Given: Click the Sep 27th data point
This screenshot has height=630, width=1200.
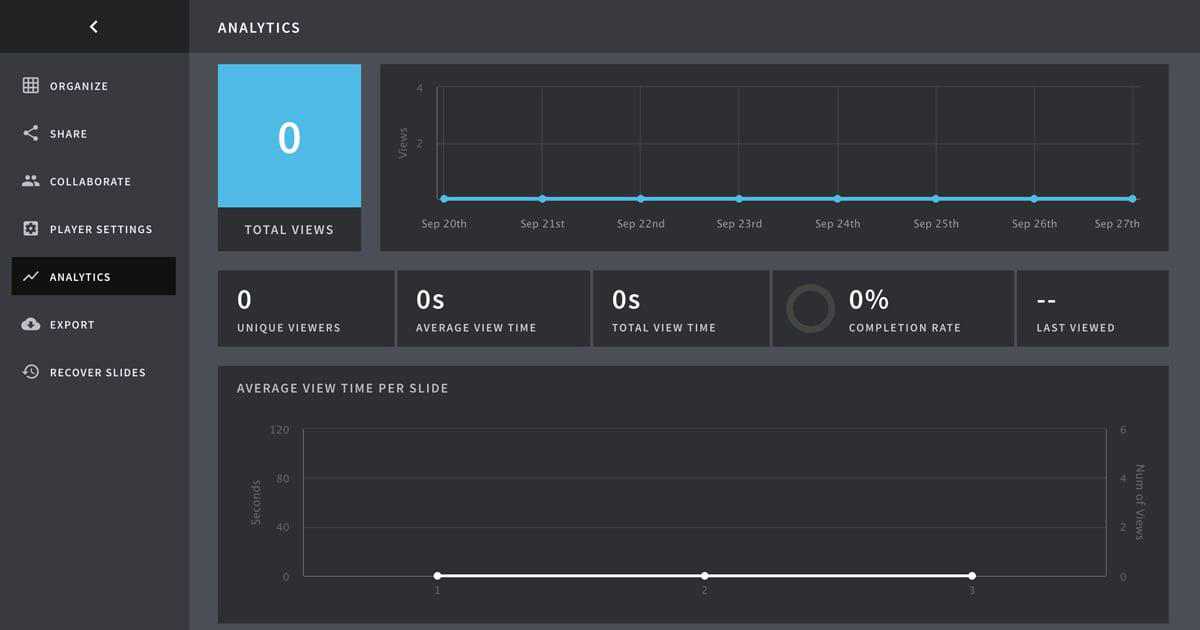Looking at the screenshot, I should point(1132,198).
